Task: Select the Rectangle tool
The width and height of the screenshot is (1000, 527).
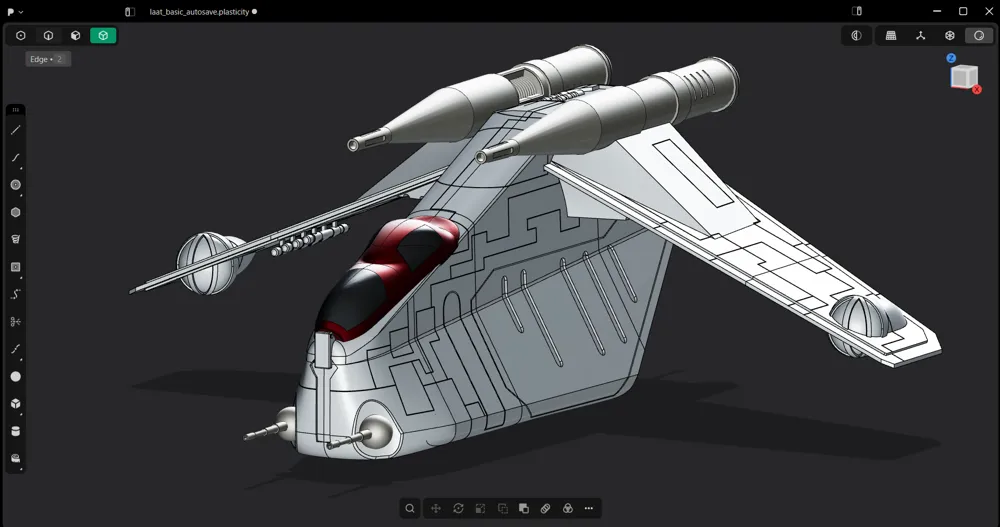Action: click(x=16, y=267)
